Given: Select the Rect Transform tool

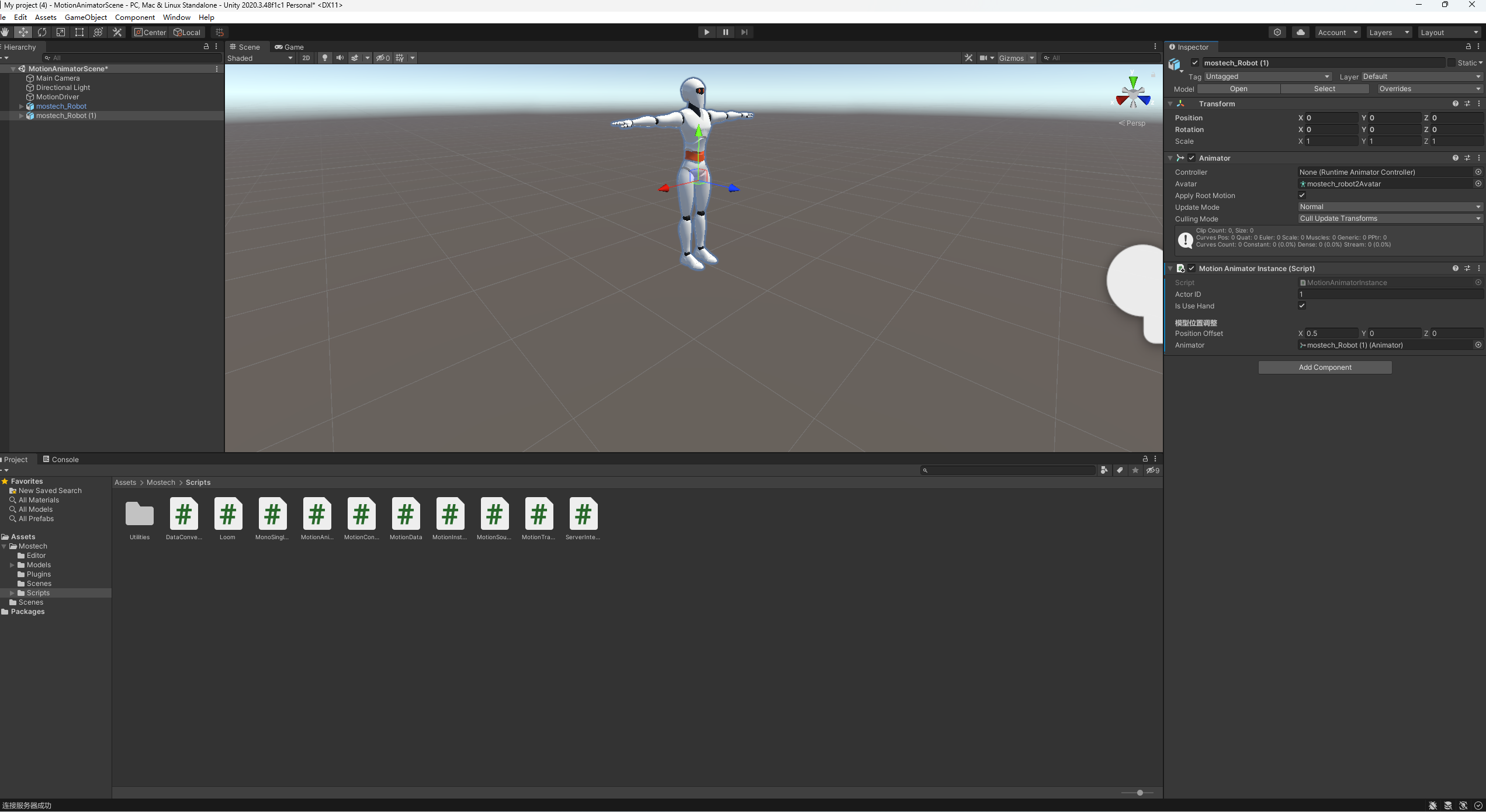Looking at the screenshot, I should [x=79, y=32].
